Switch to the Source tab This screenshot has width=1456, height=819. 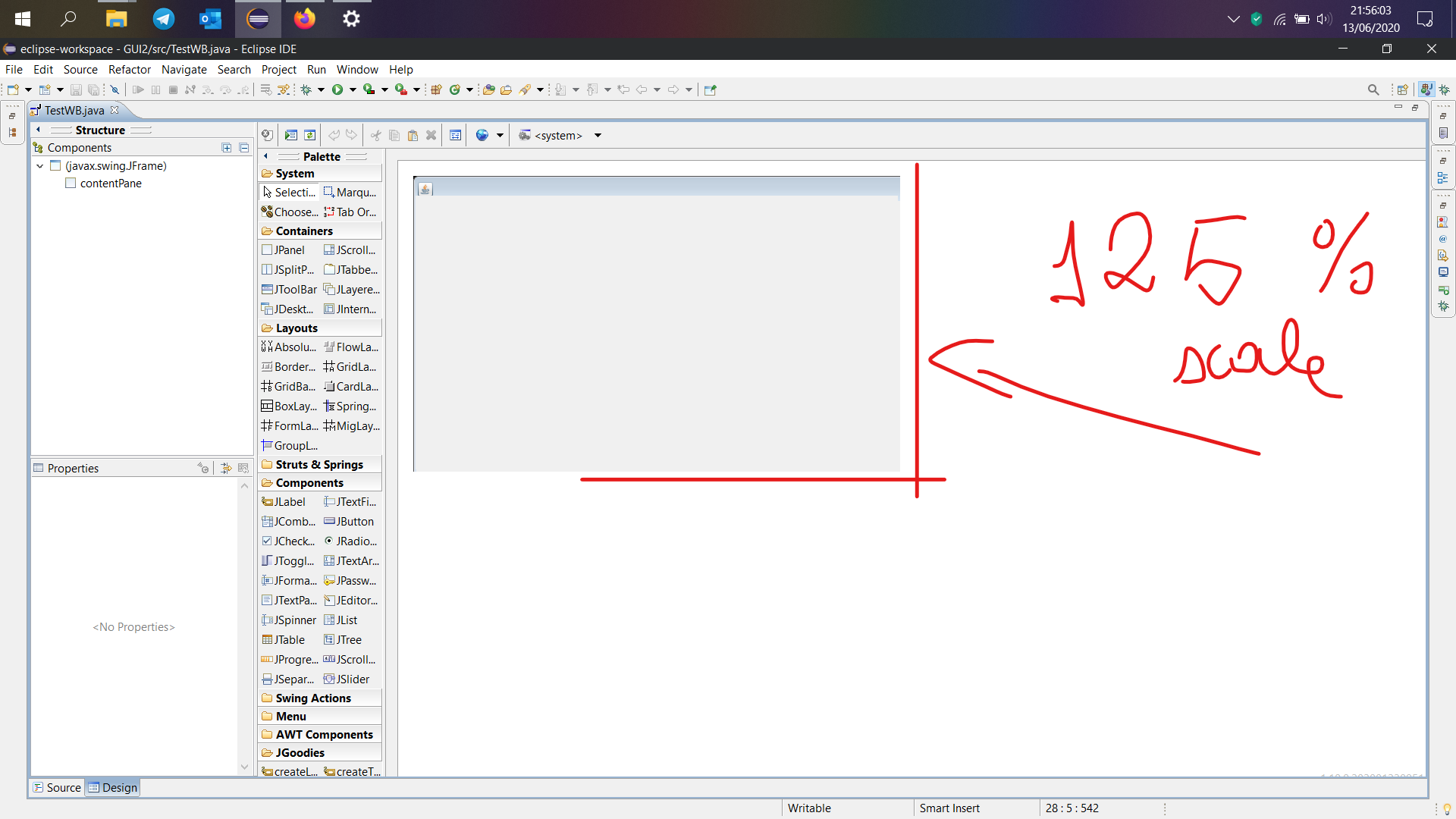point(57,787)
